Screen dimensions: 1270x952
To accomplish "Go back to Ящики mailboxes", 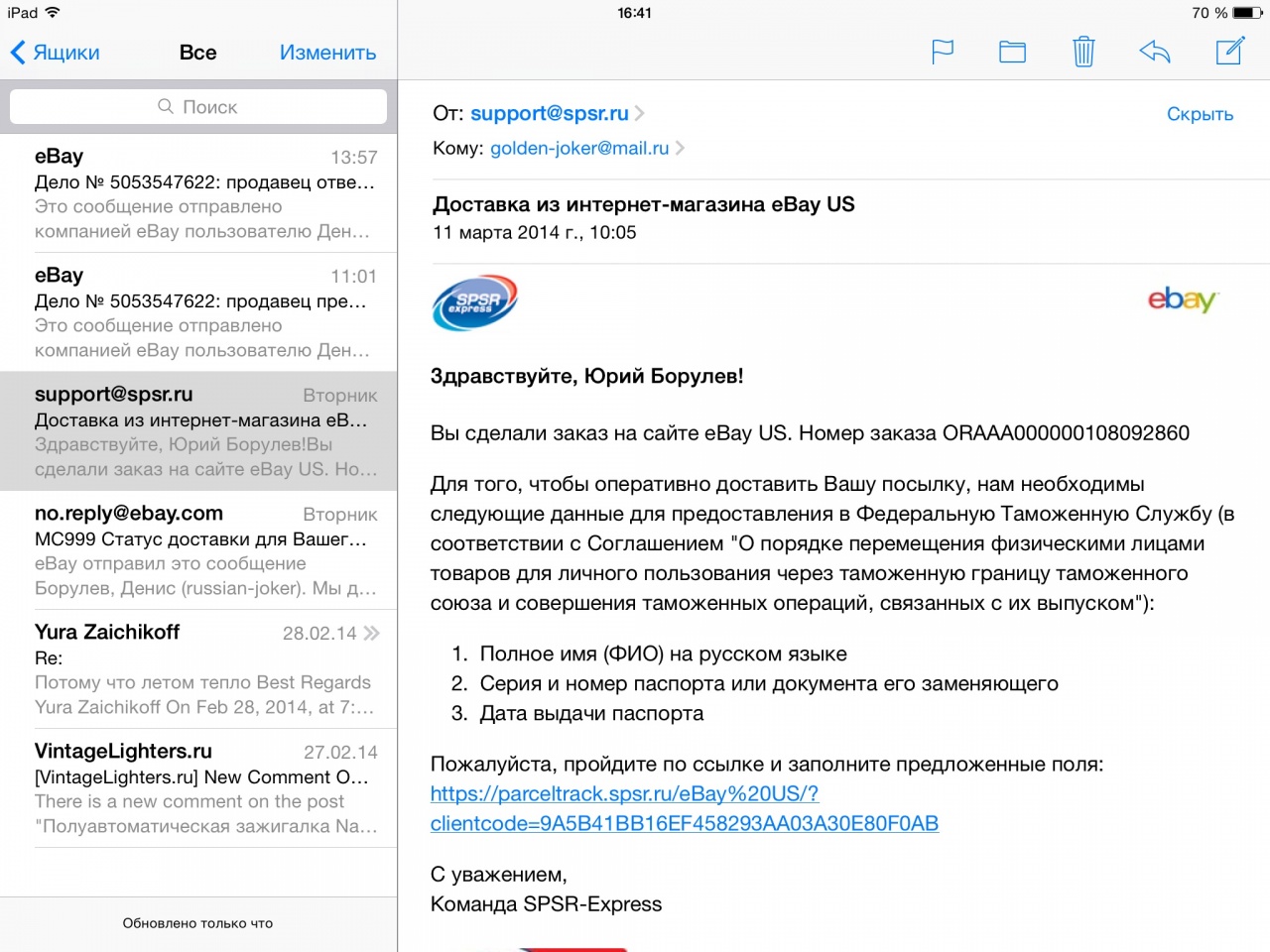I will click(x=56, y=53).
